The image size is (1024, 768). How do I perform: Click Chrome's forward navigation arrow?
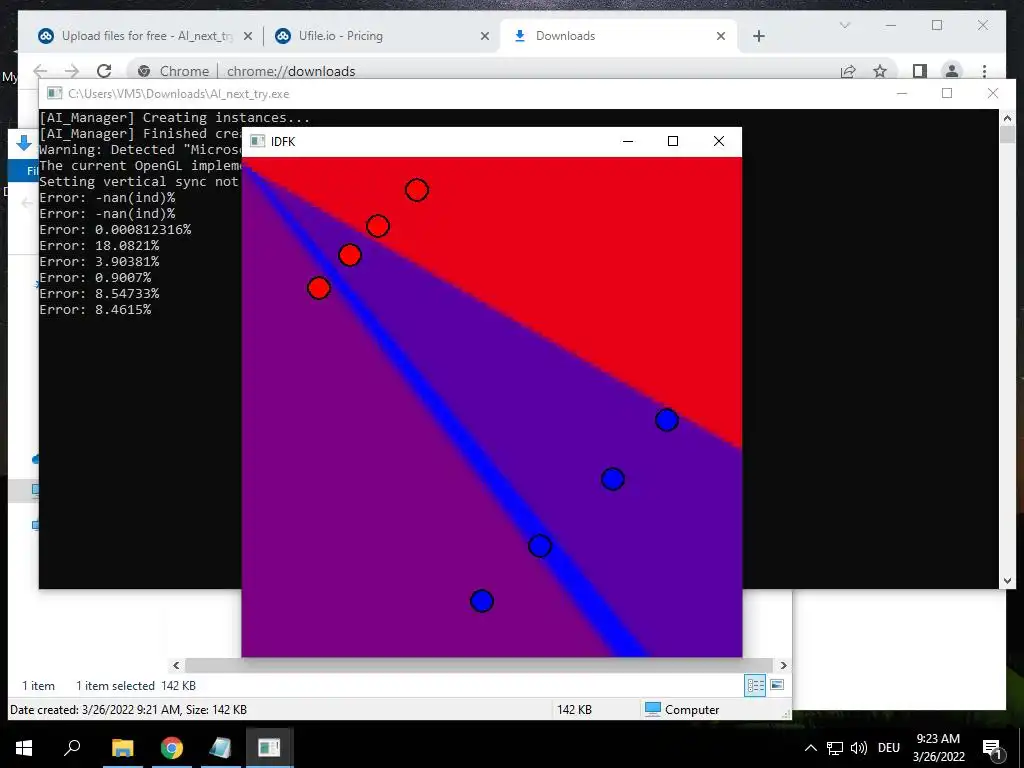[72, 71]
